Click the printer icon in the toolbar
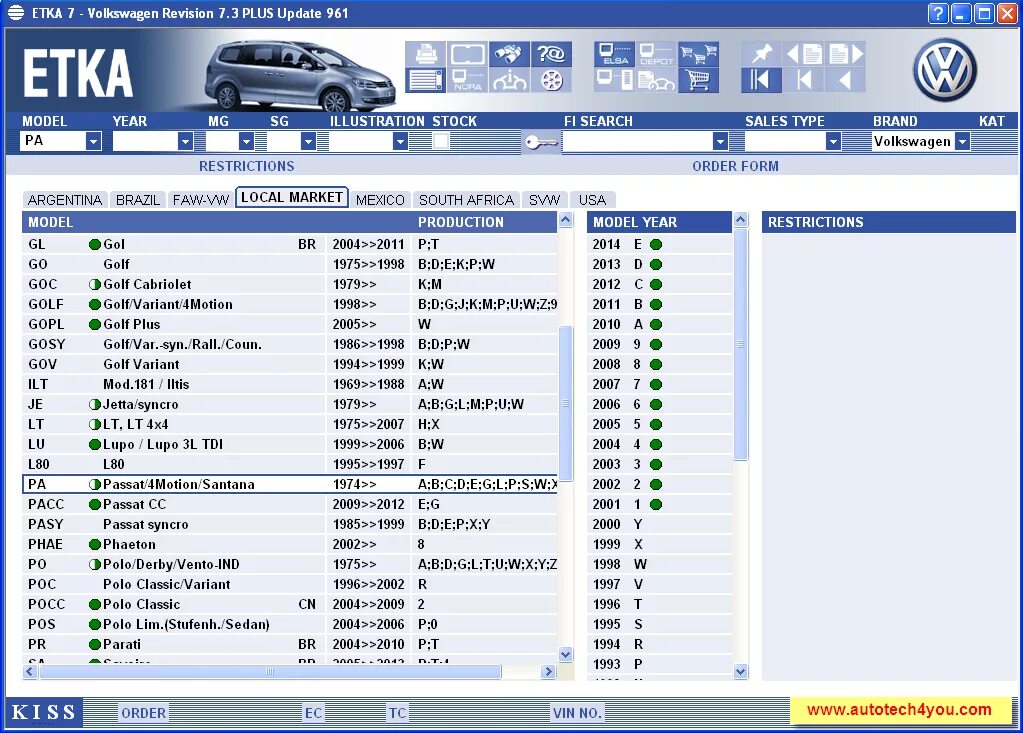The height and width of the screenshot is (733, 1023). [x=426, y=53]
